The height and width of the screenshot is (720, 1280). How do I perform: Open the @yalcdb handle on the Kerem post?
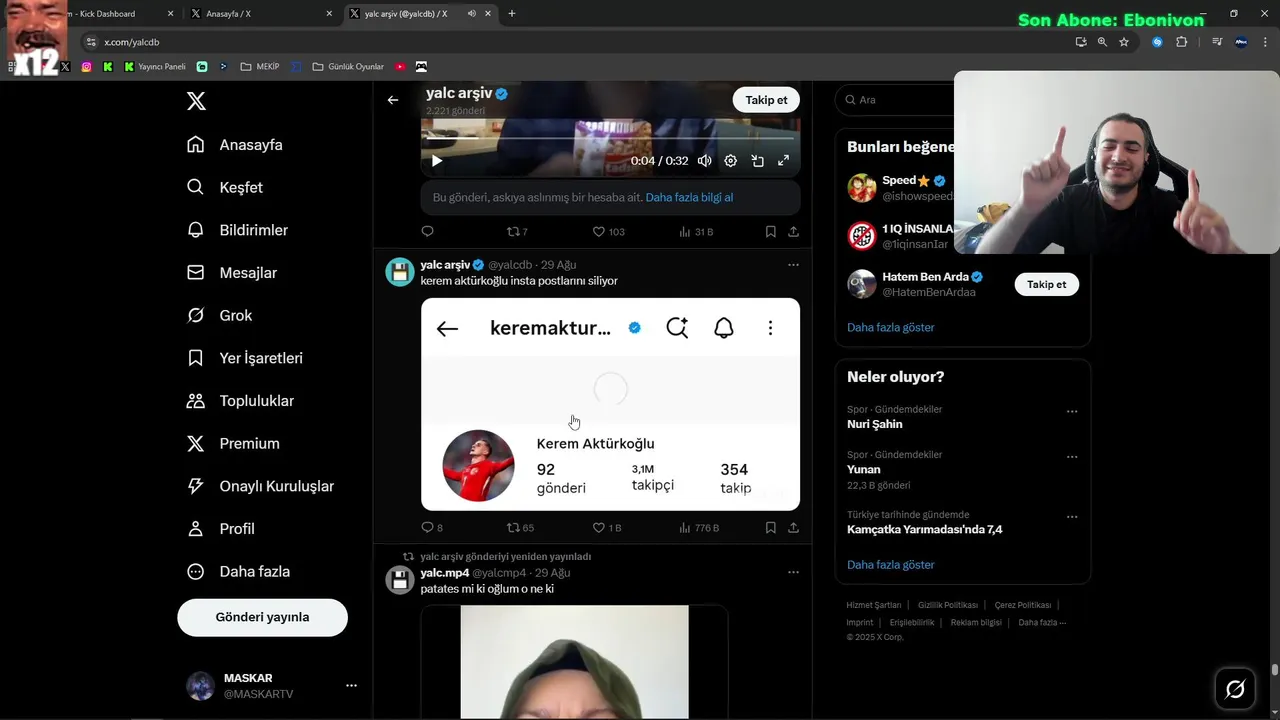tap(510, 265)
